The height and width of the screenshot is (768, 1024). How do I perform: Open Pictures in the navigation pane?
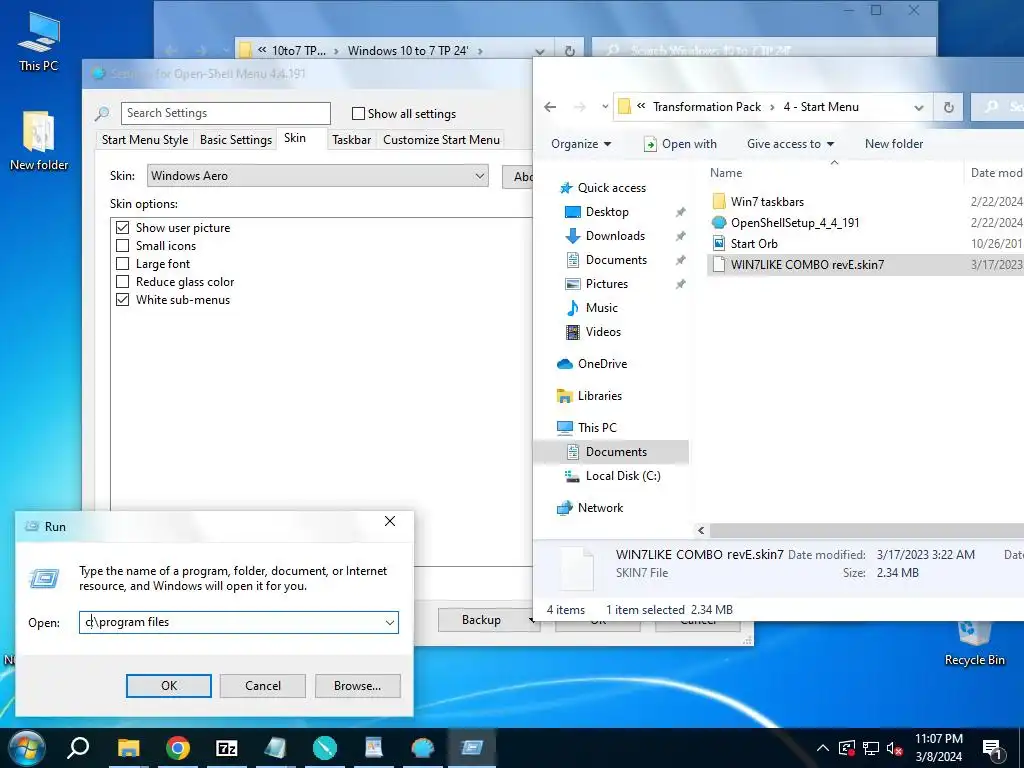597,284
